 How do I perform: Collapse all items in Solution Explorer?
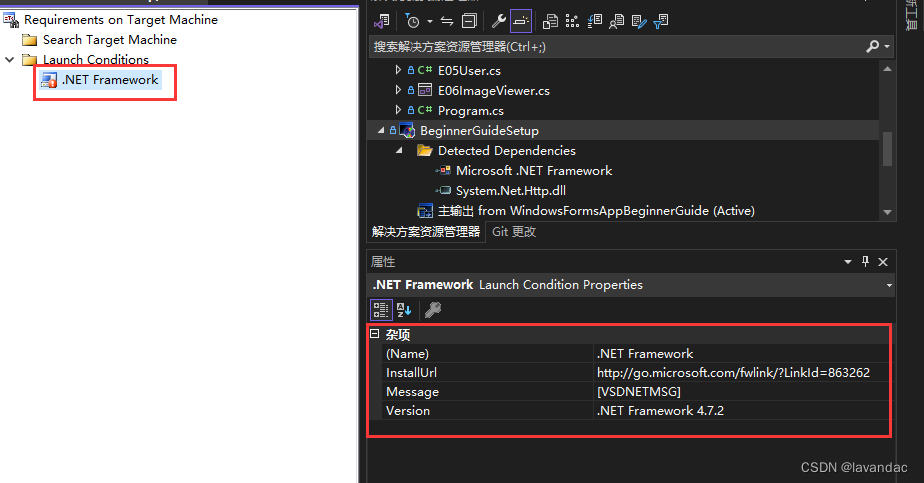469,22
